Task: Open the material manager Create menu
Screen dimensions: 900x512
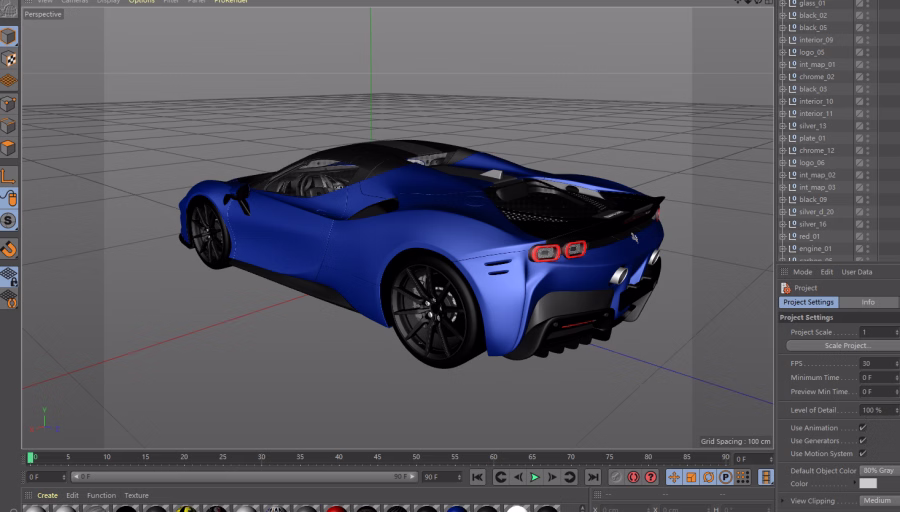Action: (48, 495)
